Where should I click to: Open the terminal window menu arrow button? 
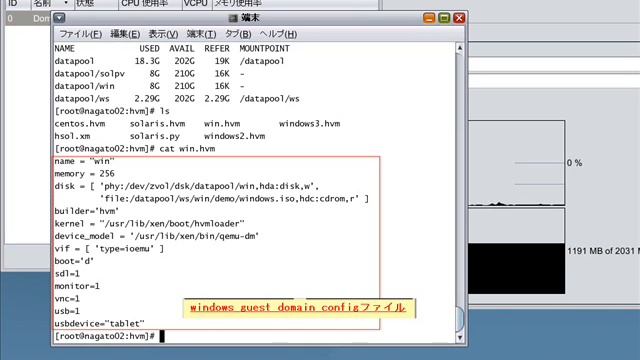59,18
